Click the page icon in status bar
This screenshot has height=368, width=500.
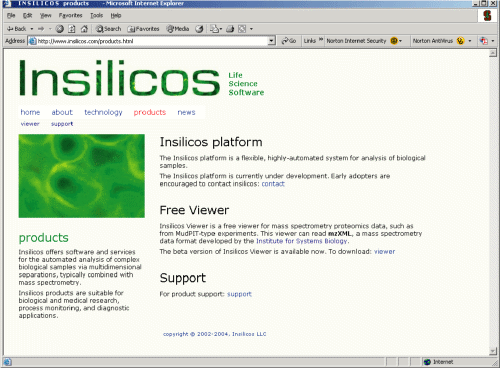click(x=7, y=362)
